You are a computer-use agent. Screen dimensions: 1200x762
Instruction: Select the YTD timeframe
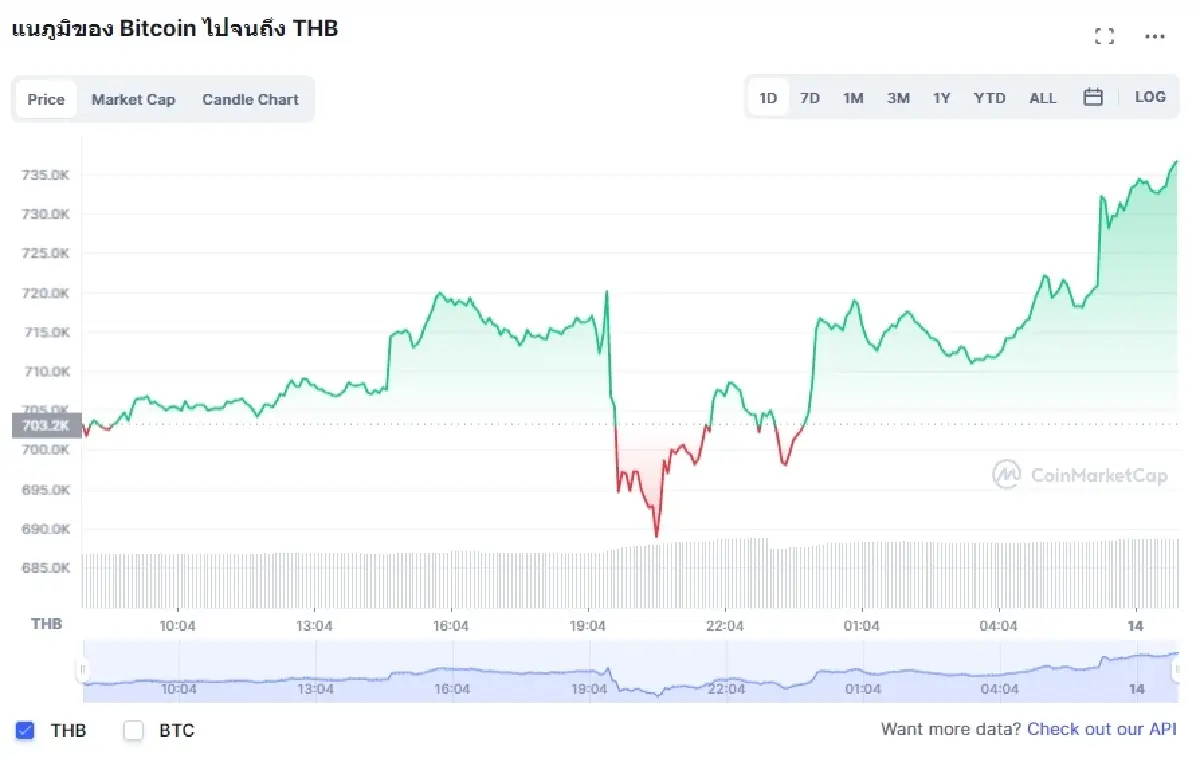click(989, 97)
